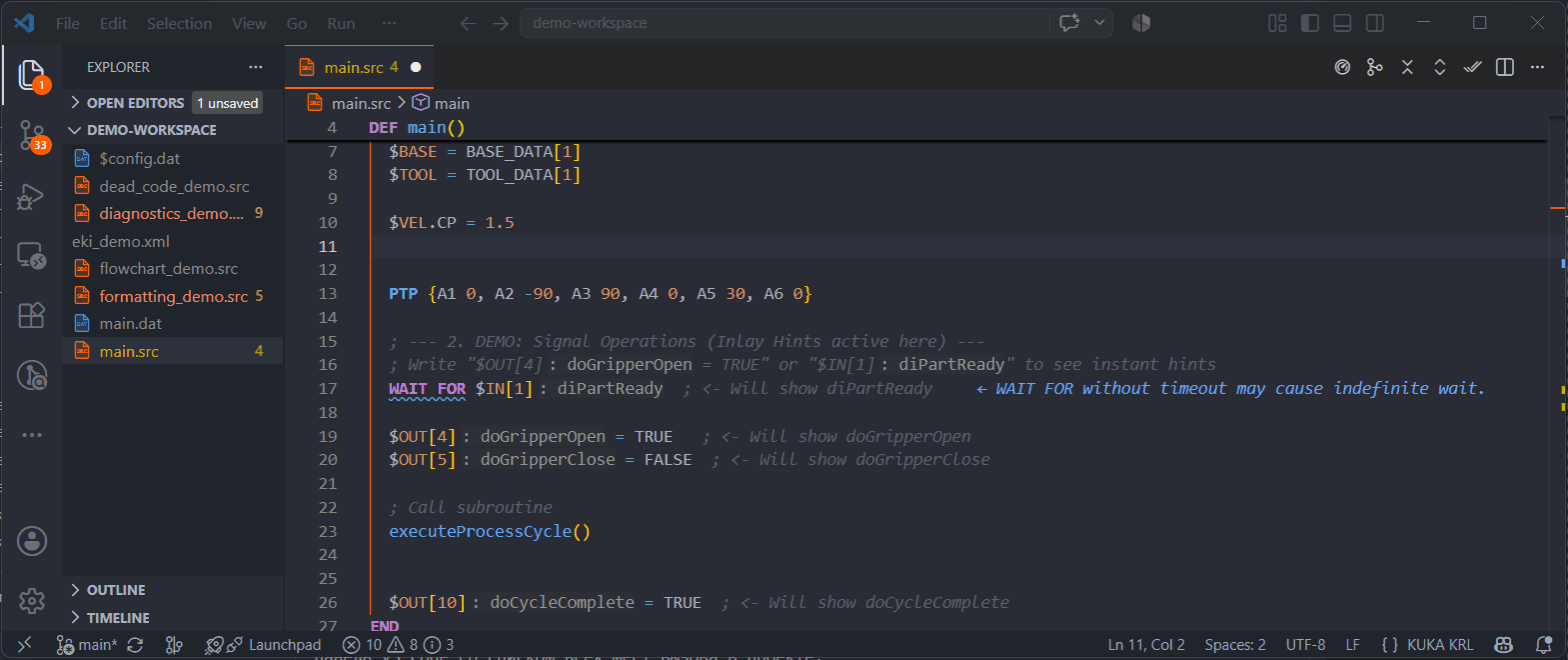Open the Explorer view in activity bar
This screenshot has height=660, width=1568.
[x=32, y=75]
